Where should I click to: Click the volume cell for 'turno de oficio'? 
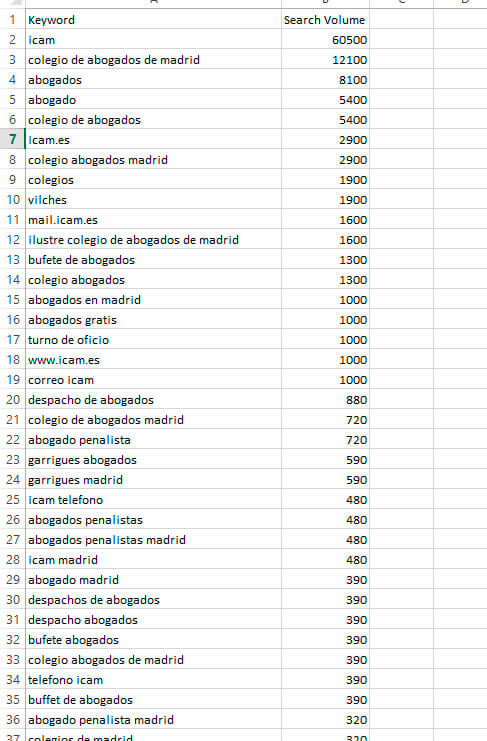pyautogui.click(x=325, y=340)
